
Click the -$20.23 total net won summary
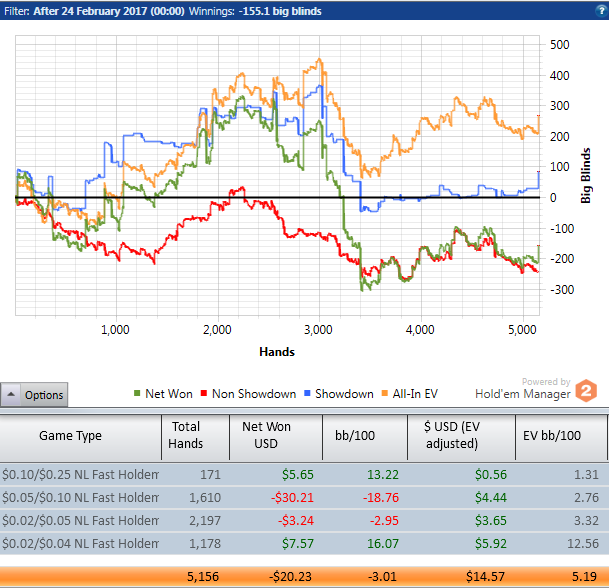[290, 577]
